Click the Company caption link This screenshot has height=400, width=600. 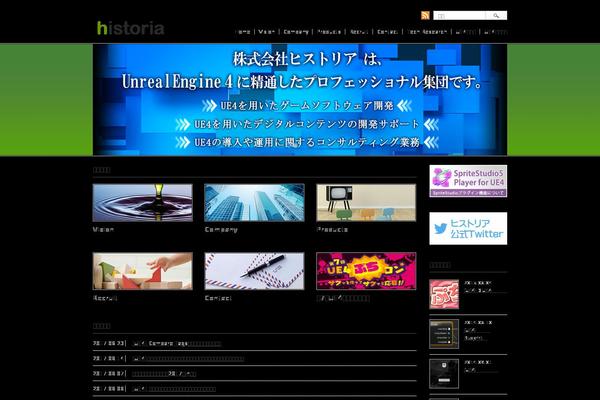tap(221, 229)
